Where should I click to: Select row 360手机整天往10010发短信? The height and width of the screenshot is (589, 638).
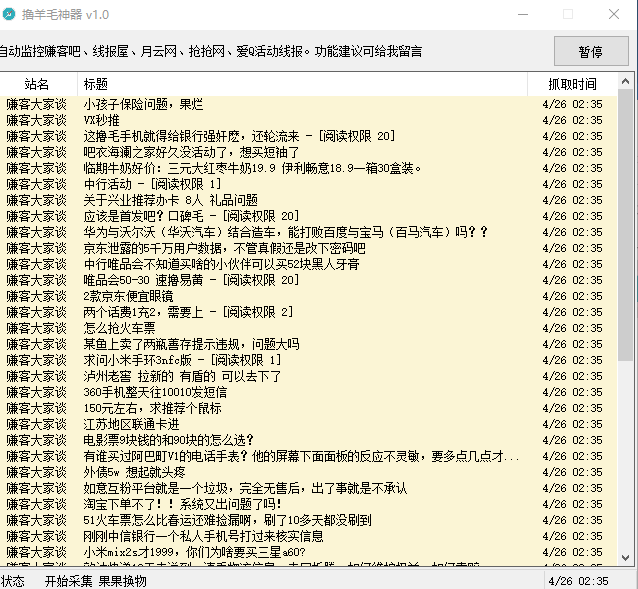click(x=308, y=392)
